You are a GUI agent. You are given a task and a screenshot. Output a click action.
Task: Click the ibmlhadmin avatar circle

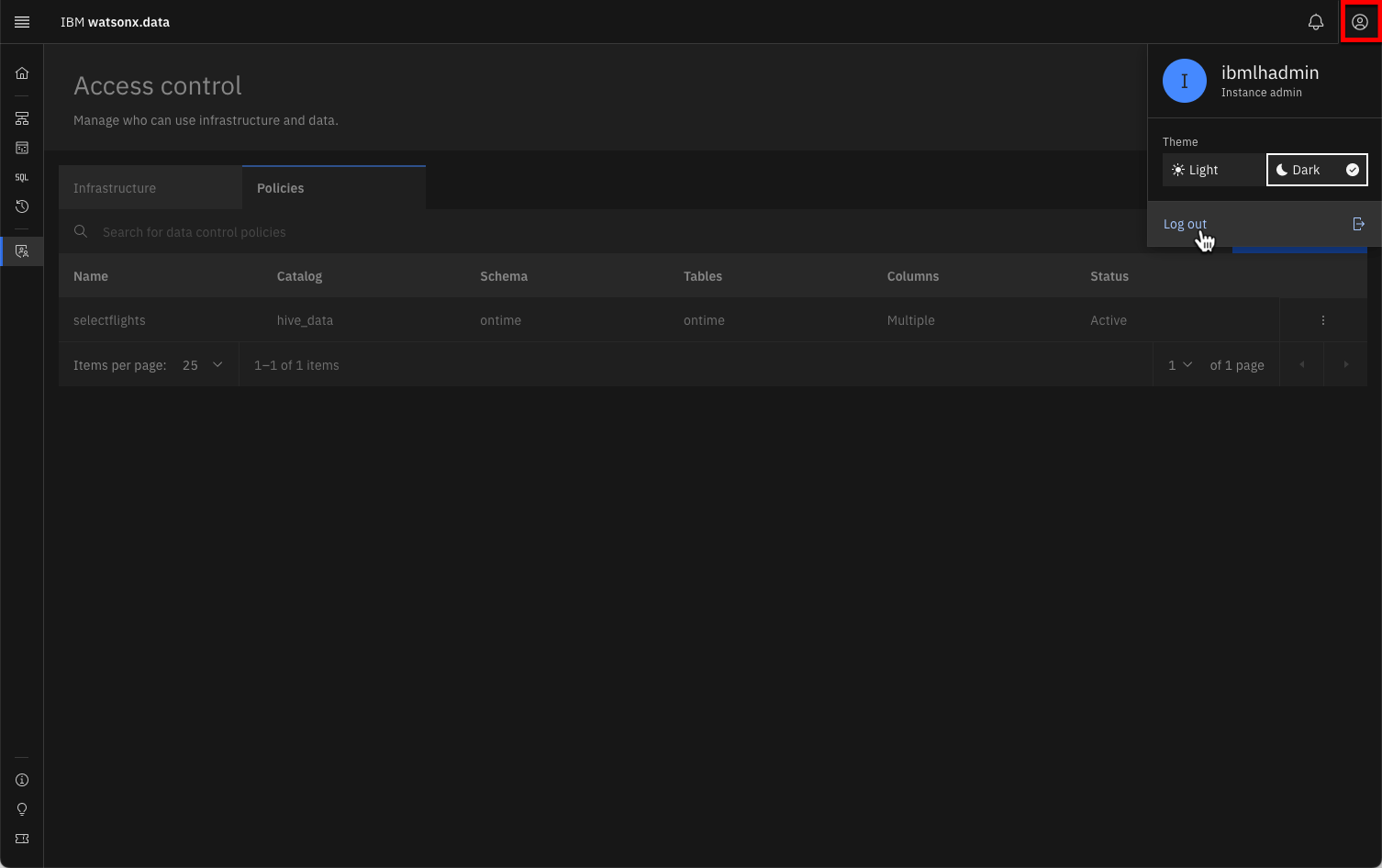(1185, 81)
